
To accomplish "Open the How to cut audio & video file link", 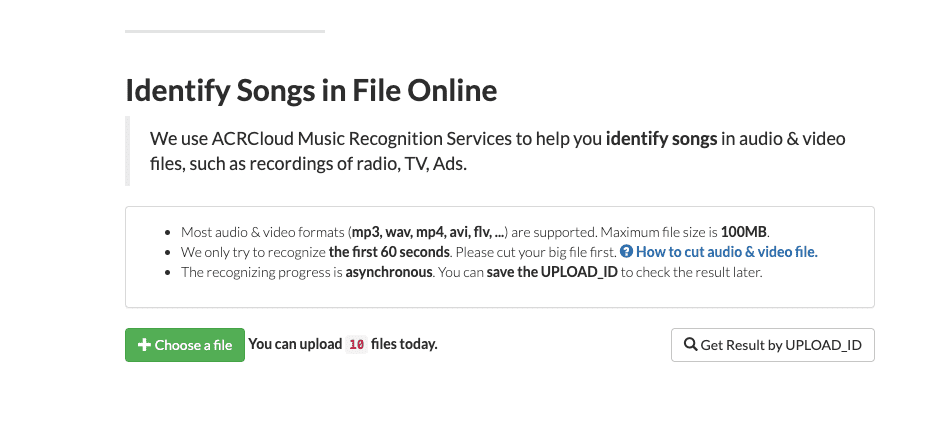I will point(726,251).
